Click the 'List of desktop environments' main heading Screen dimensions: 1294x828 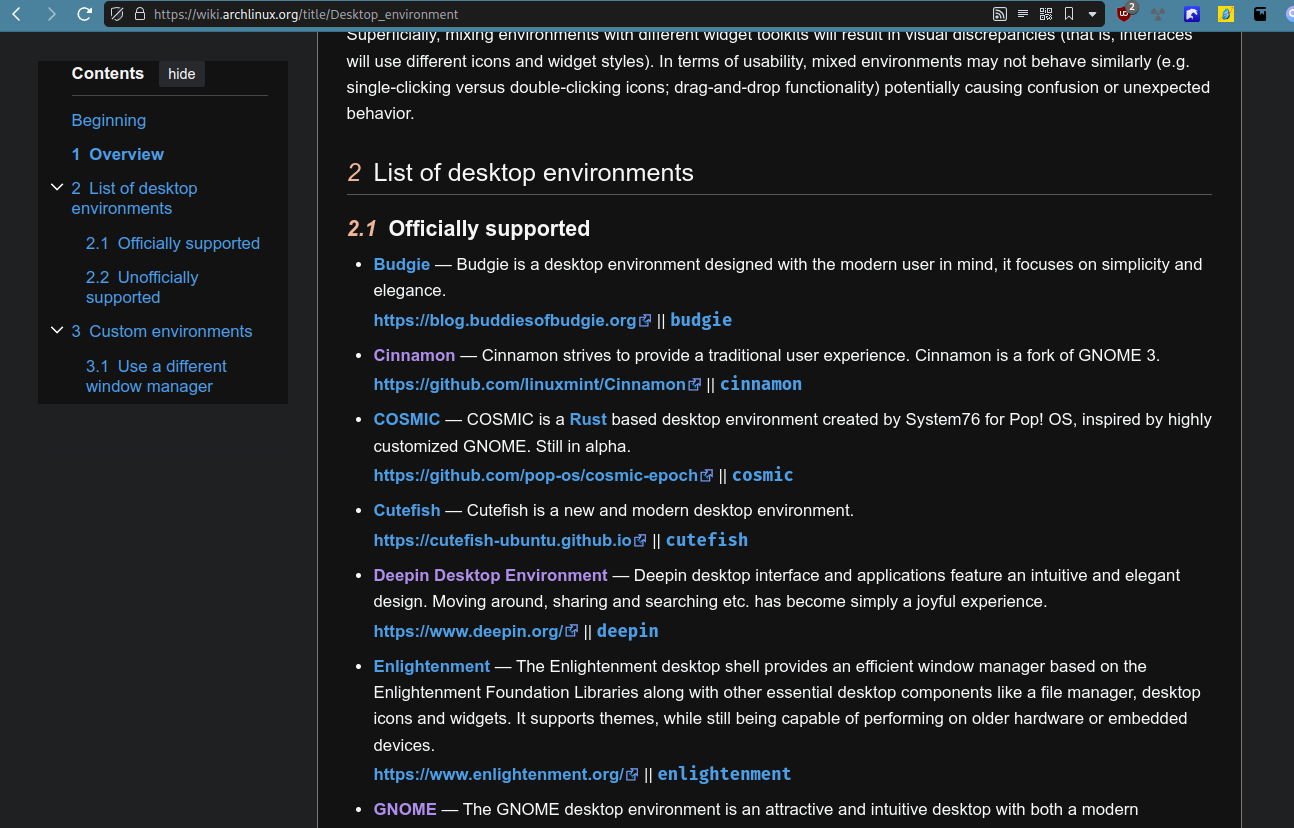(x=534, y=172)
